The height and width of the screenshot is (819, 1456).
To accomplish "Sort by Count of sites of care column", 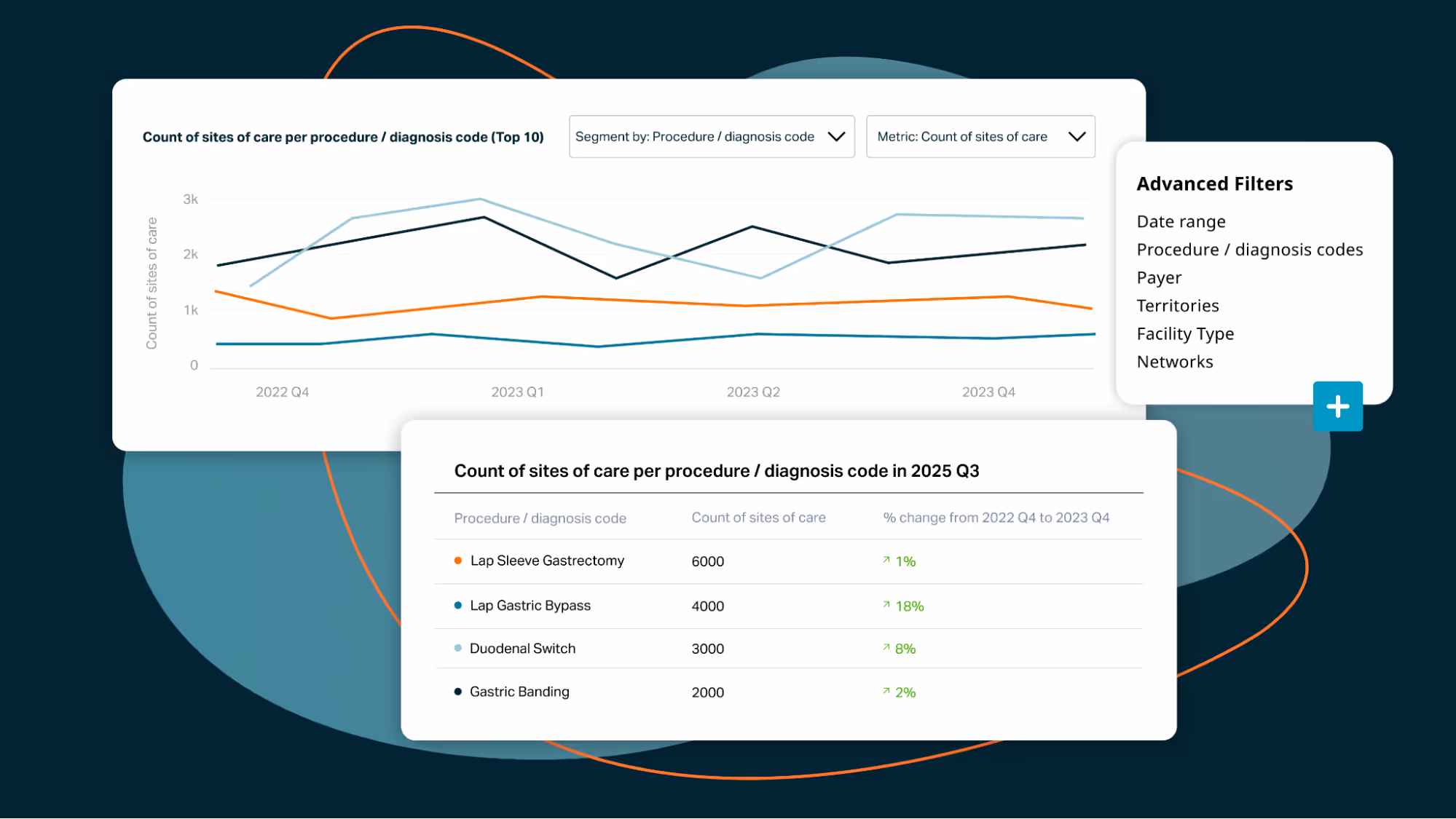I will point(758,518).
